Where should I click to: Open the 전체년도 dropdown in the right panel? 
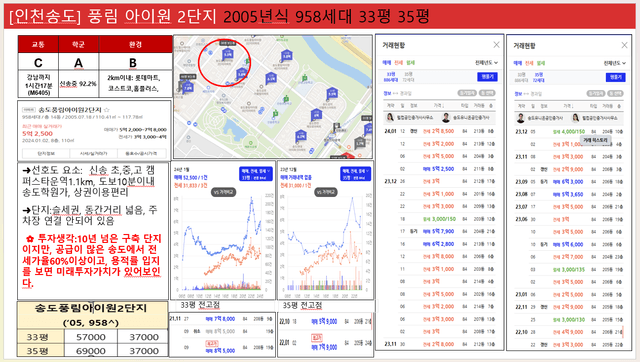tap(615, 63)
